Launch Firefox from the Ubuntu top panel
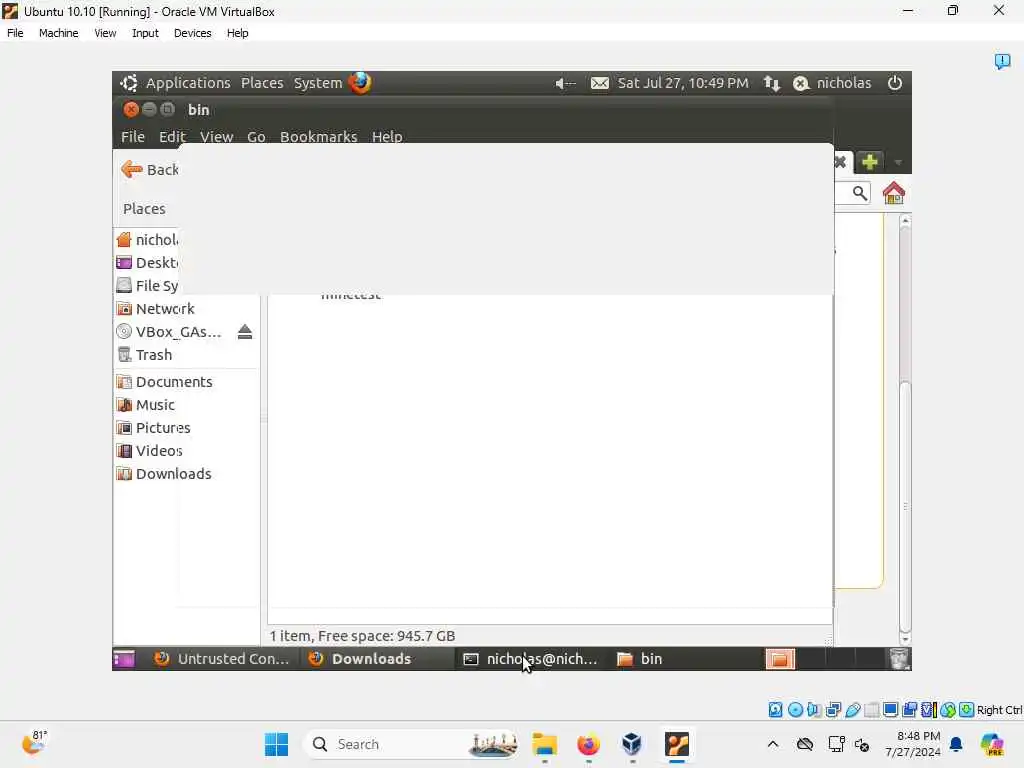 click(360, 83)
